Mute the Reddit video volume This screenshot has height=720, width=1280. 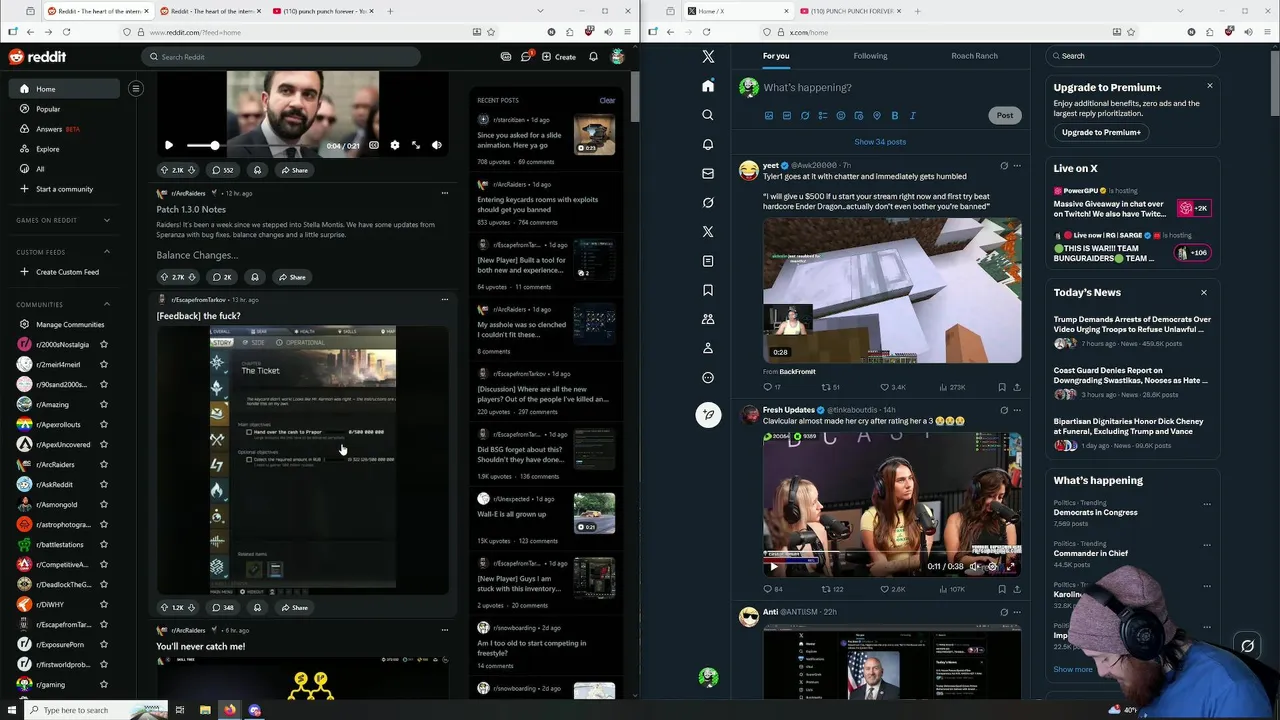coord(436,146)
